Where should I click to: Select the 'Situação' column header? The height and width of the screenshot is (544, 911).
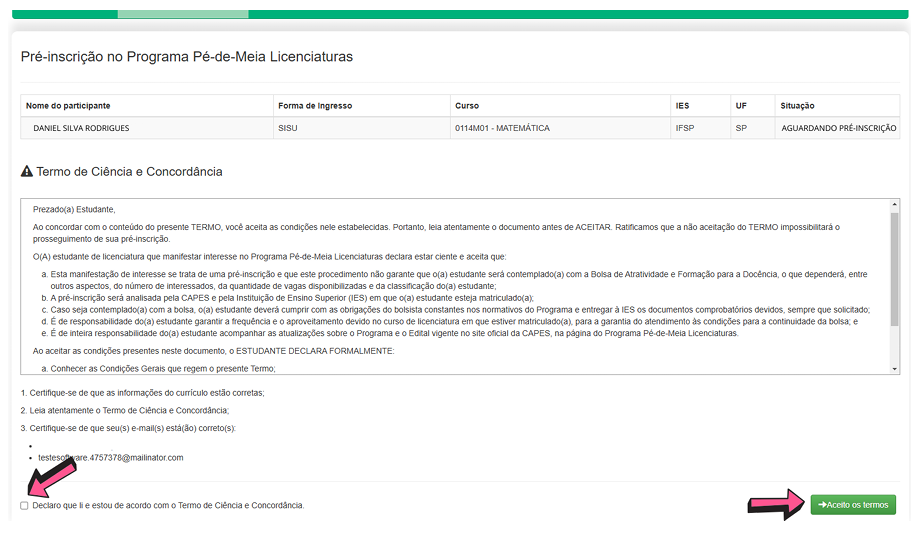797,106
